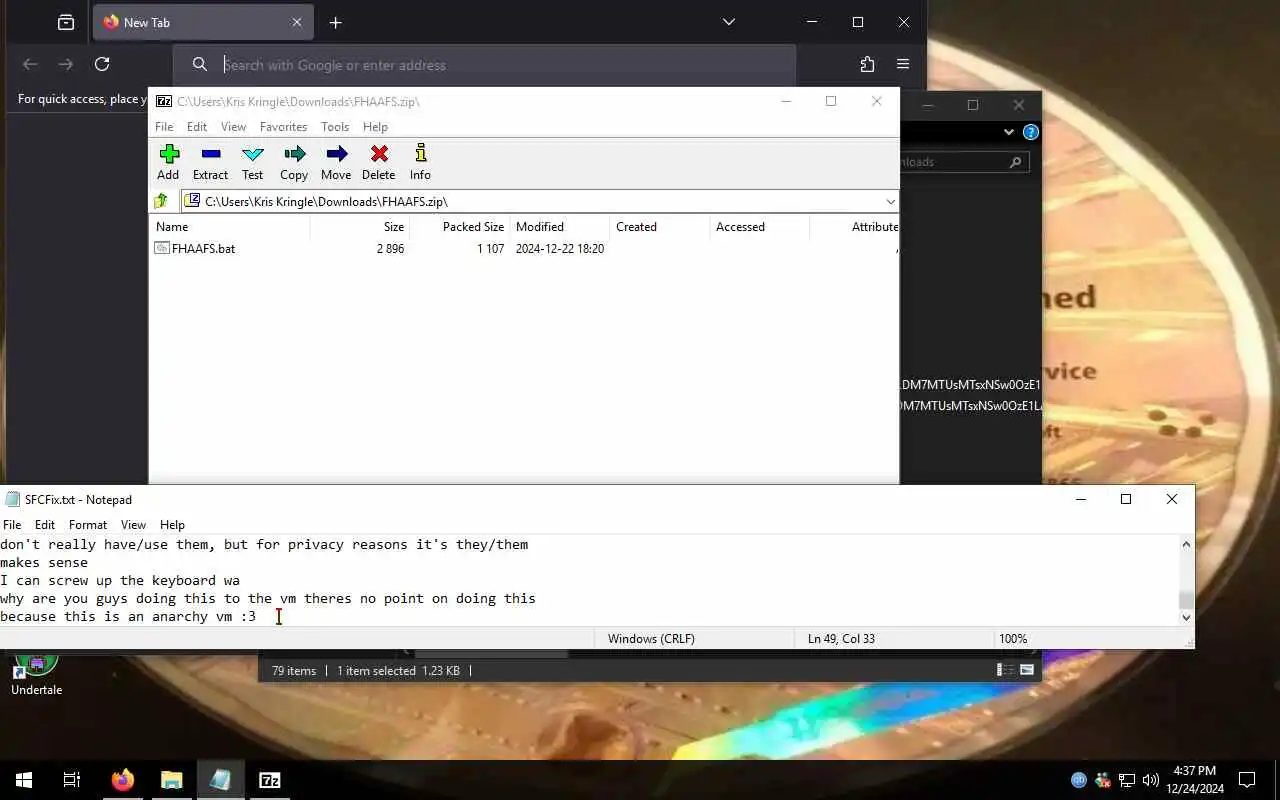
Task: Select the FHAAFS.bat file icon
Action: (162, 248)
